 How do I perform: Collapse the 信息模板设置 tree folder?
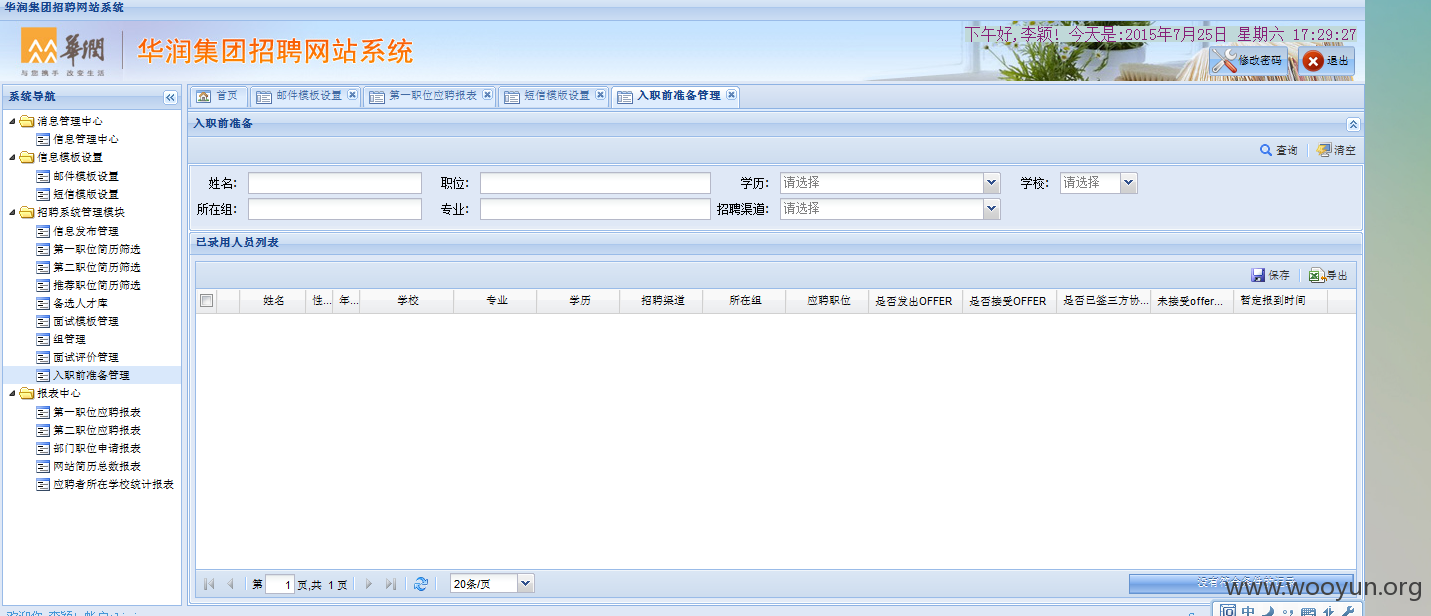12,157
